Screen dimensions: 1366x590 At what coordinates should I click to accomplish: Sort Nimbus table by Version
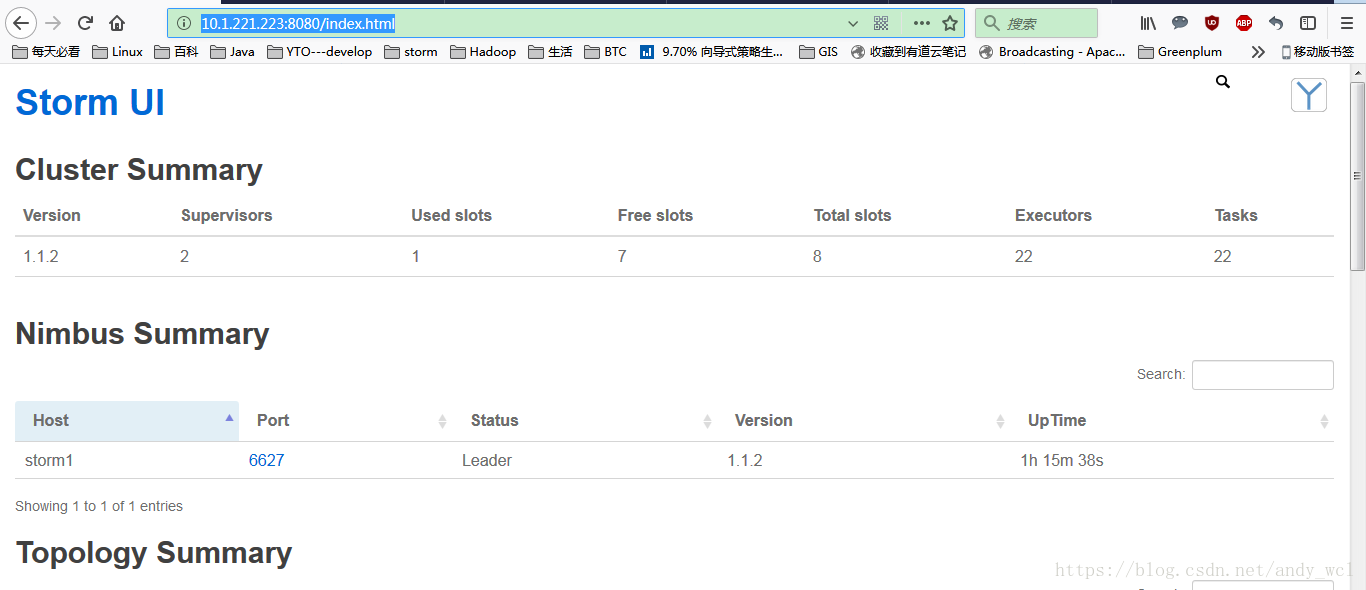click(x=864, y=421)
